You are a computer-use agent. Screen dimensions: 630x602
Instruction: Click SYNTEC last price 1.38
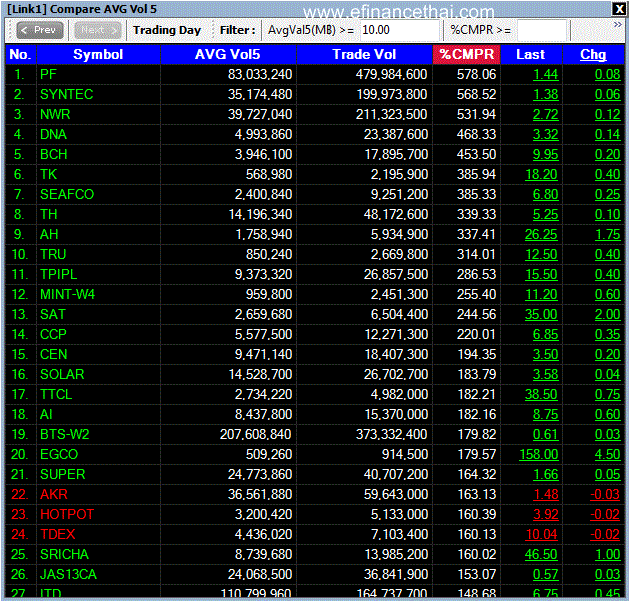tap(545, 94)
